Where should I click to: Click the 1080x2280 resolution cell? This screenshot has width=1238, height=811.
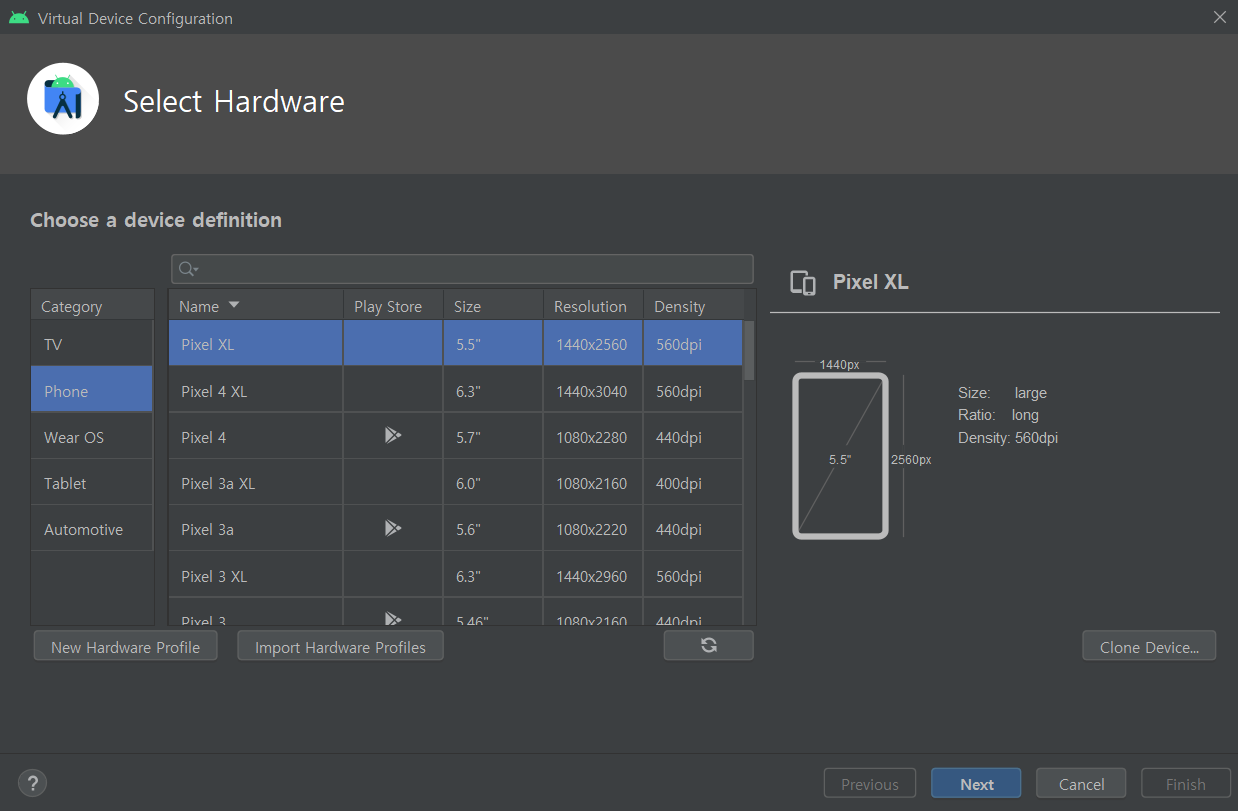coord(593,437)
